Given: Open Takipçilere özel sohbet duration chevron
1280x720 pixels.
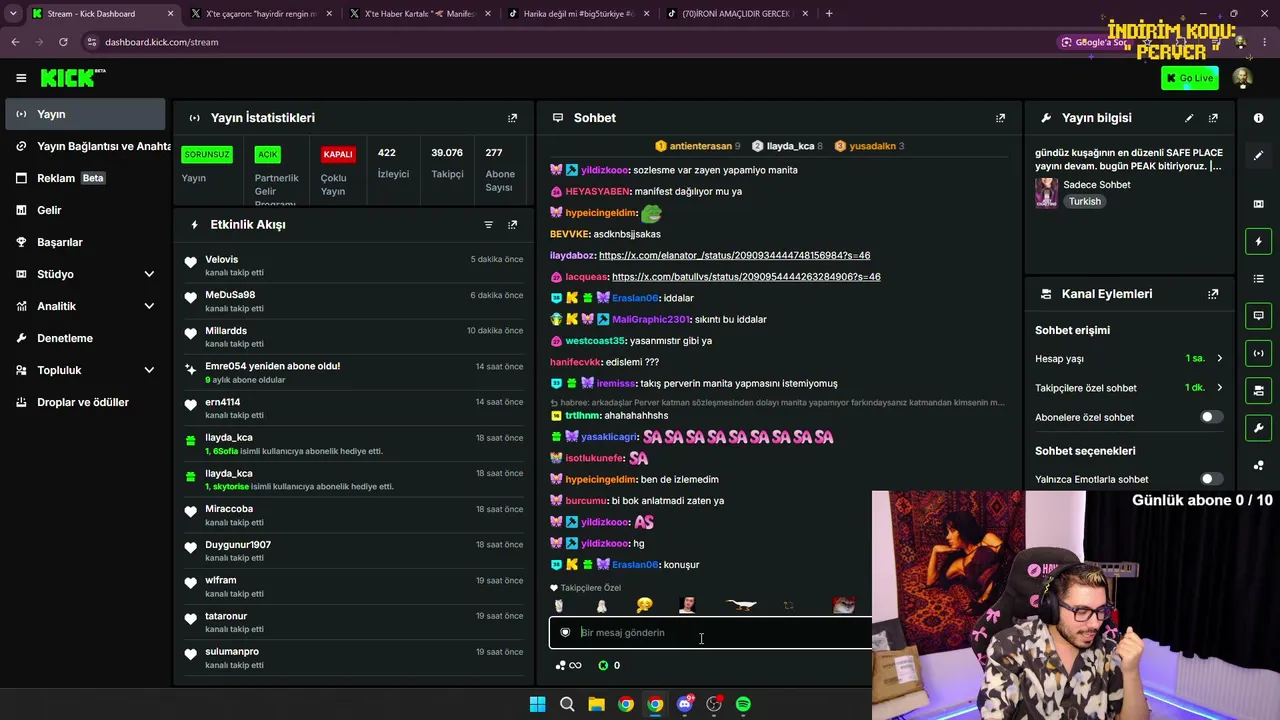Looking at the screenshot, I should pos(1219,388).
